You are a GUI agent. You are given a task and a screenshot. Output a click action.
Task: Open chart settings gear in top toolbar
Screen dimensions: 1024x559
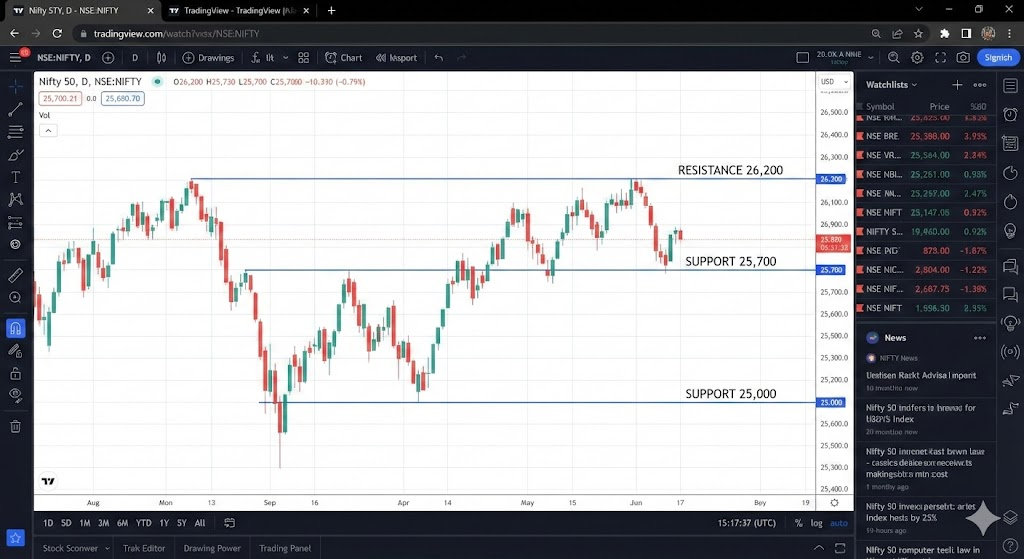click(917, 57)
